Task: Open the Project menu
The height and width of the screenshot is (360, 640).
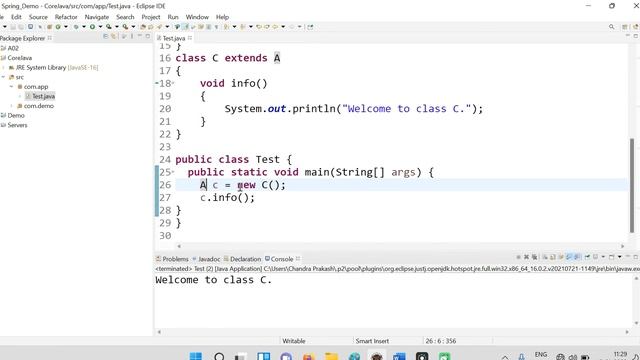Action: 151,17
